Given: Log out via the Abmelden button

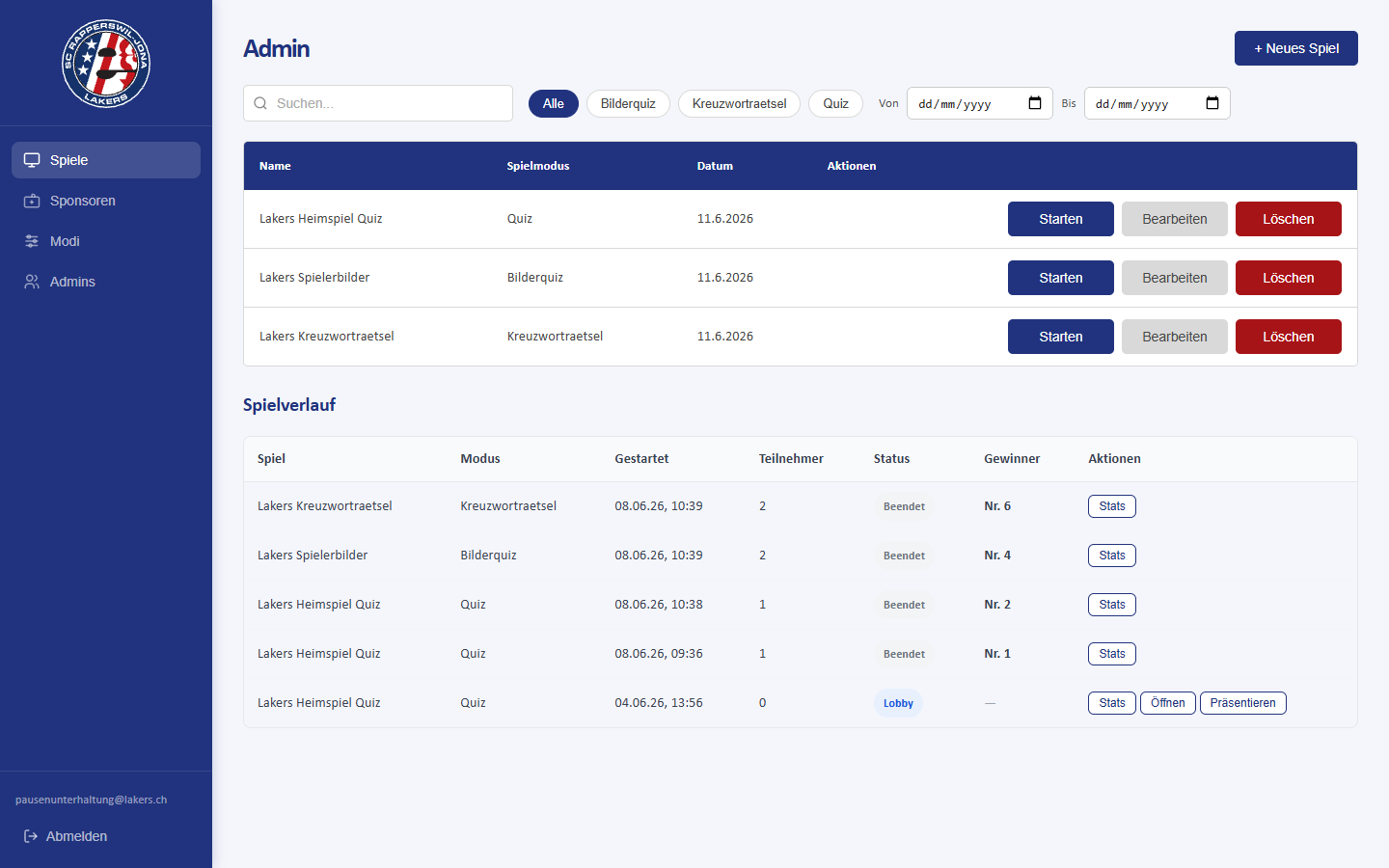Looking at the screenshot, I should click(106, 836).
